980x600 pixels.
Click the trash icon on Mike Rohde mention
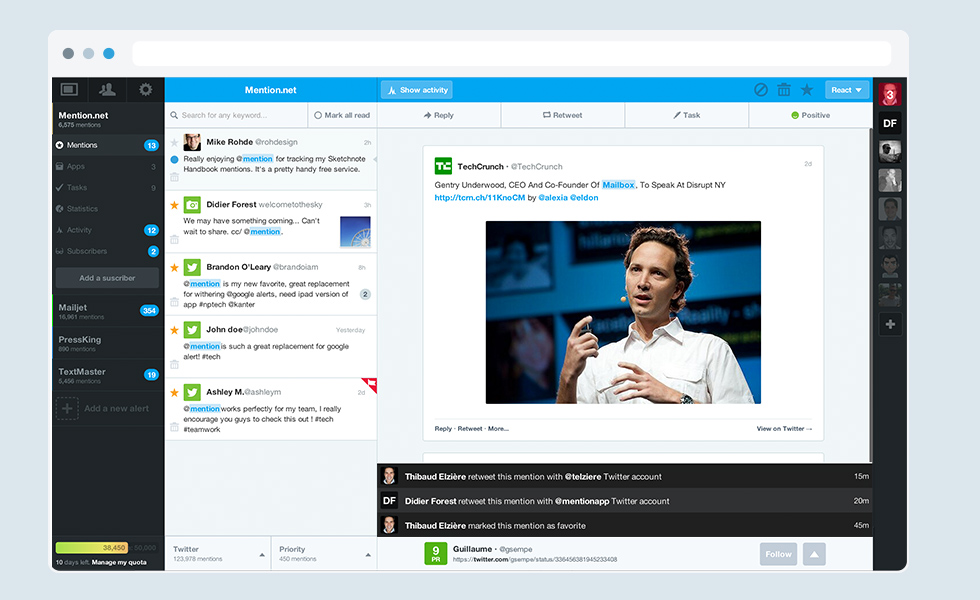pos(174,177)
